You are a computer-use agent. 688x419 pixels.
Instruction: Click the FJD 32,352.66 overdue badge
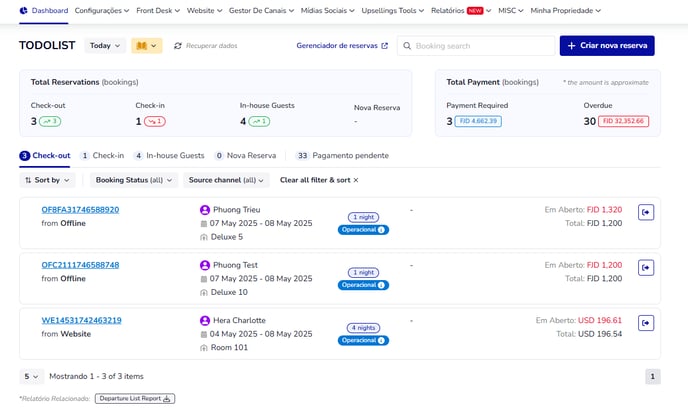[x=624, y=122]
